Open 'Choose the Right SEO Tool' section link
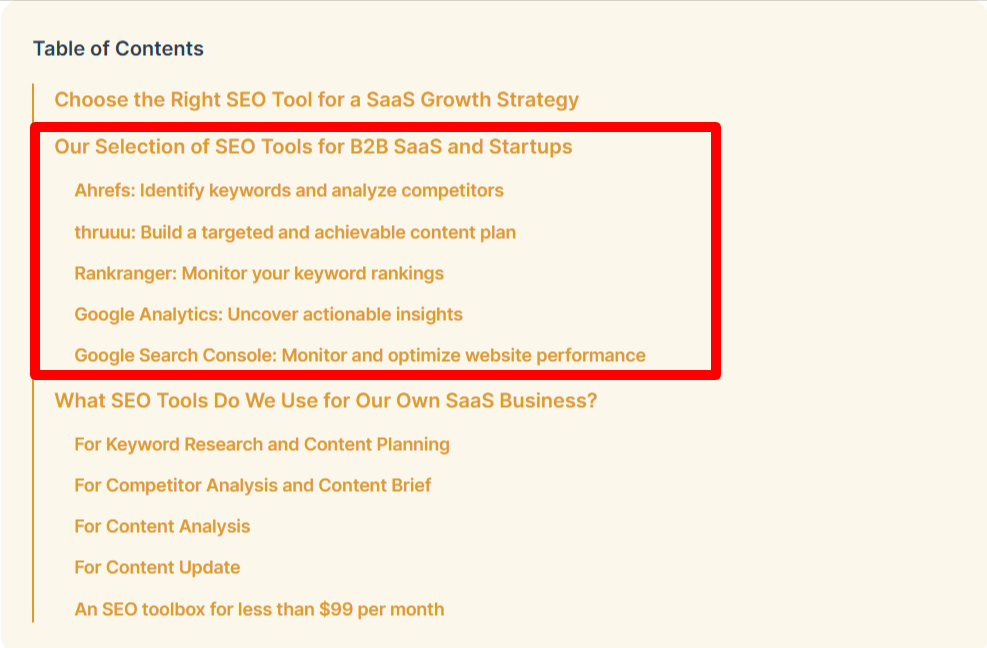This screenshot has height=648, width=987. [x=316, y=99]
